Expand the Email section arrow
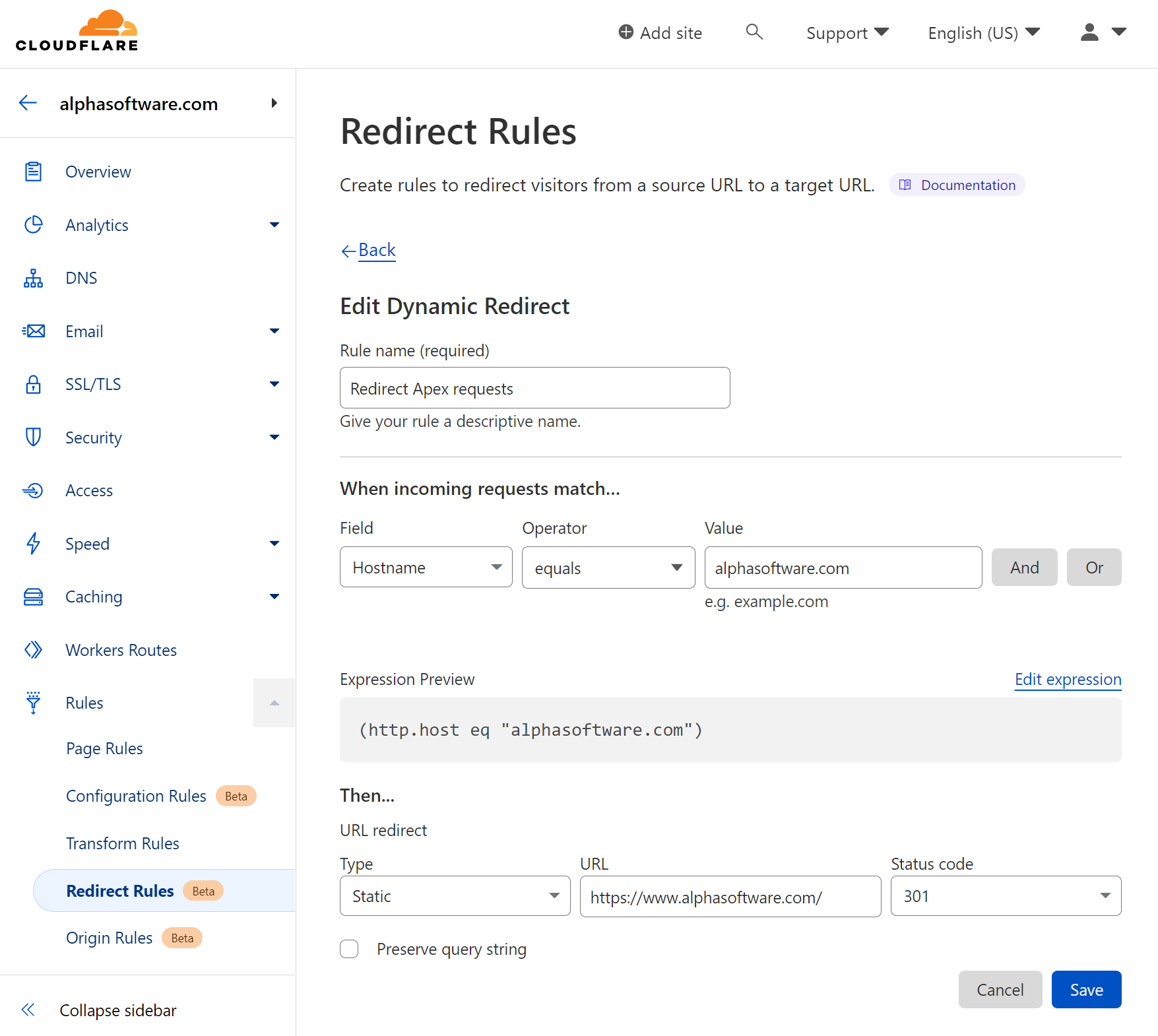The height and width of the screenshot is (1036, 1158). pyautogui.click(x=274, y=331)
